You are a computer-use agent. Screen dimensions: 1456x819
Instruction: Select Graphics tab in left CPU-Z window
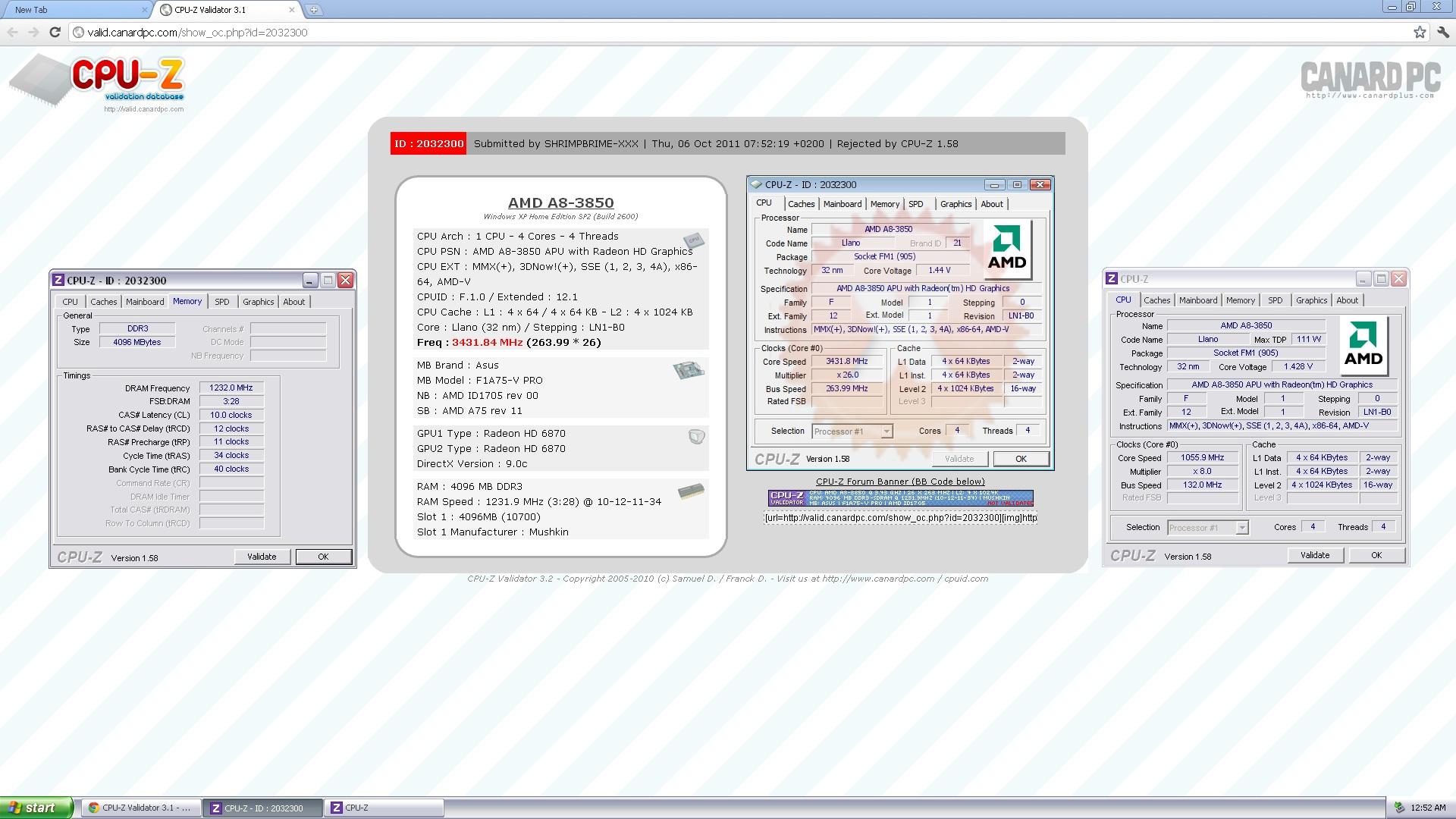pyautogui.click(x=259, y=302)
